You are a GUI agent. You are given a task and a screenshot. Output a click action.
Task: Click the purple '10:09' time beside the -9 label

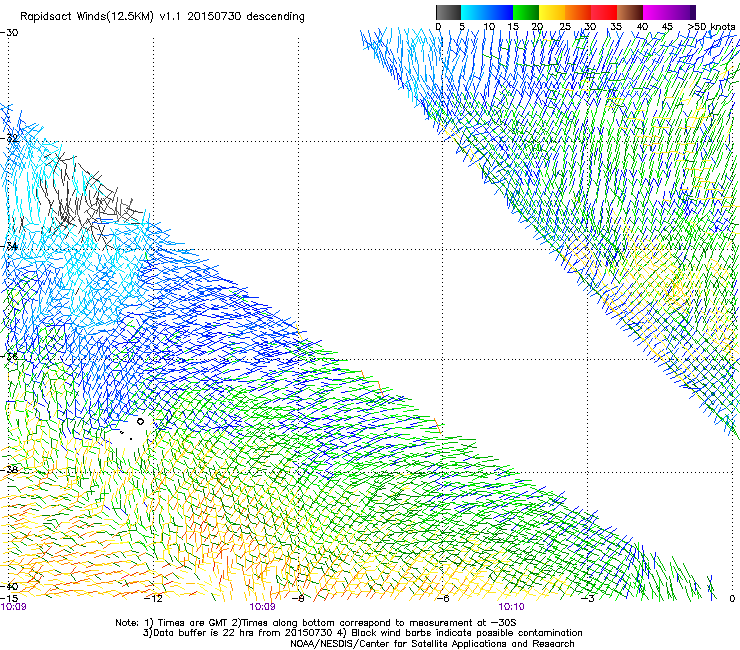tap(262, 607)
